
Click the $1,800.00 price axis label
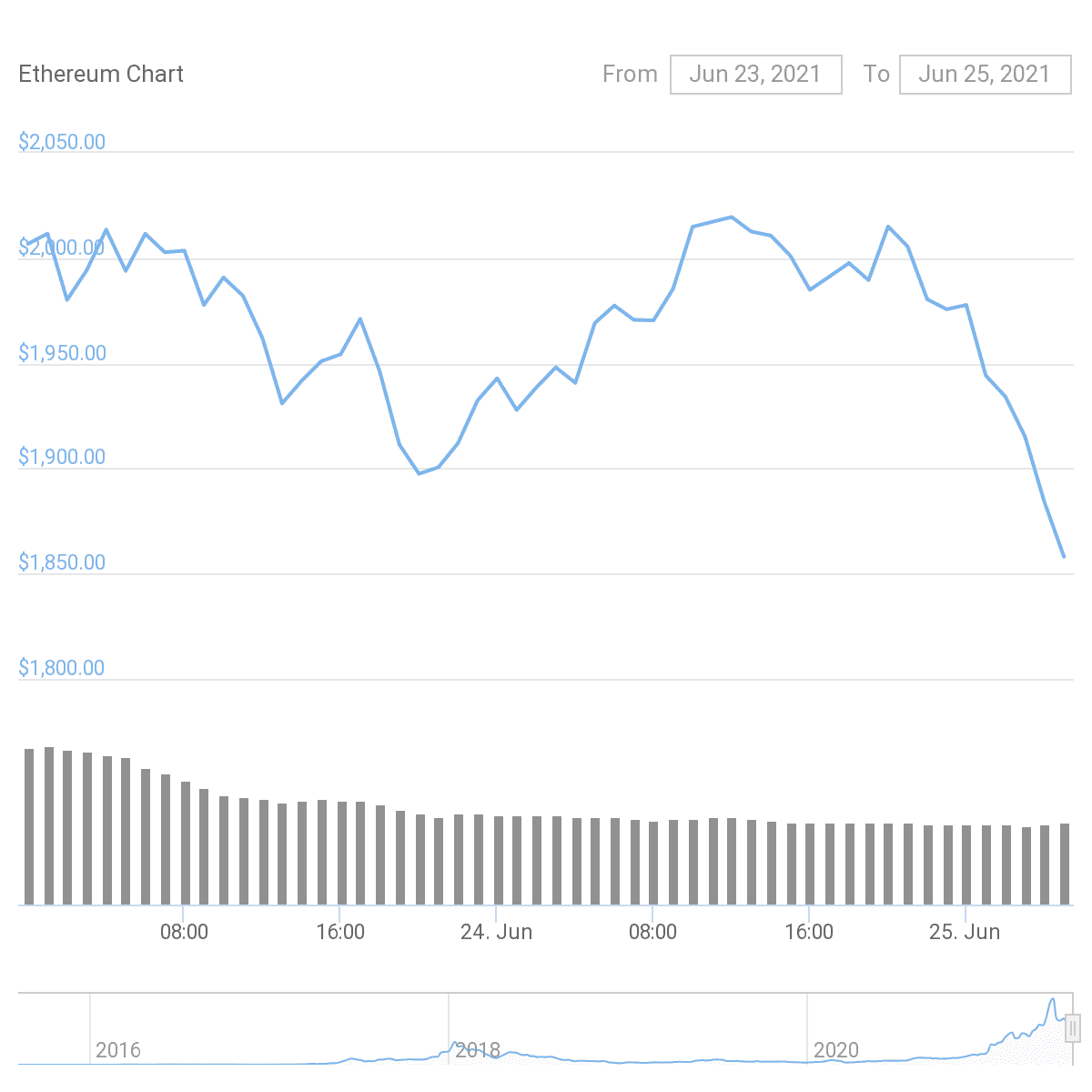click(62, 668)
